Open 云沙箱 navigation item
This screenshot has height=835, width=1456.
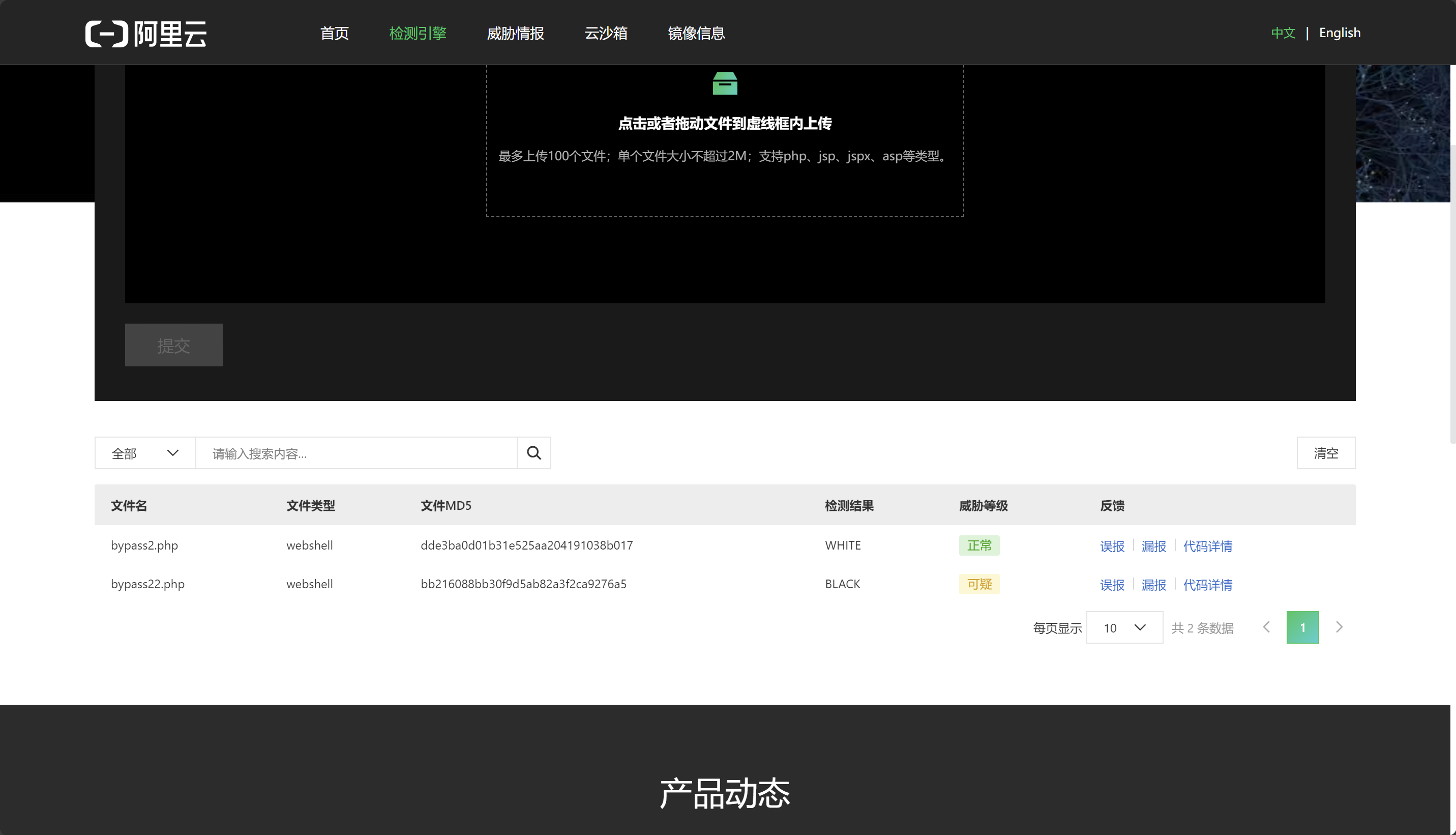coord(606,33)
